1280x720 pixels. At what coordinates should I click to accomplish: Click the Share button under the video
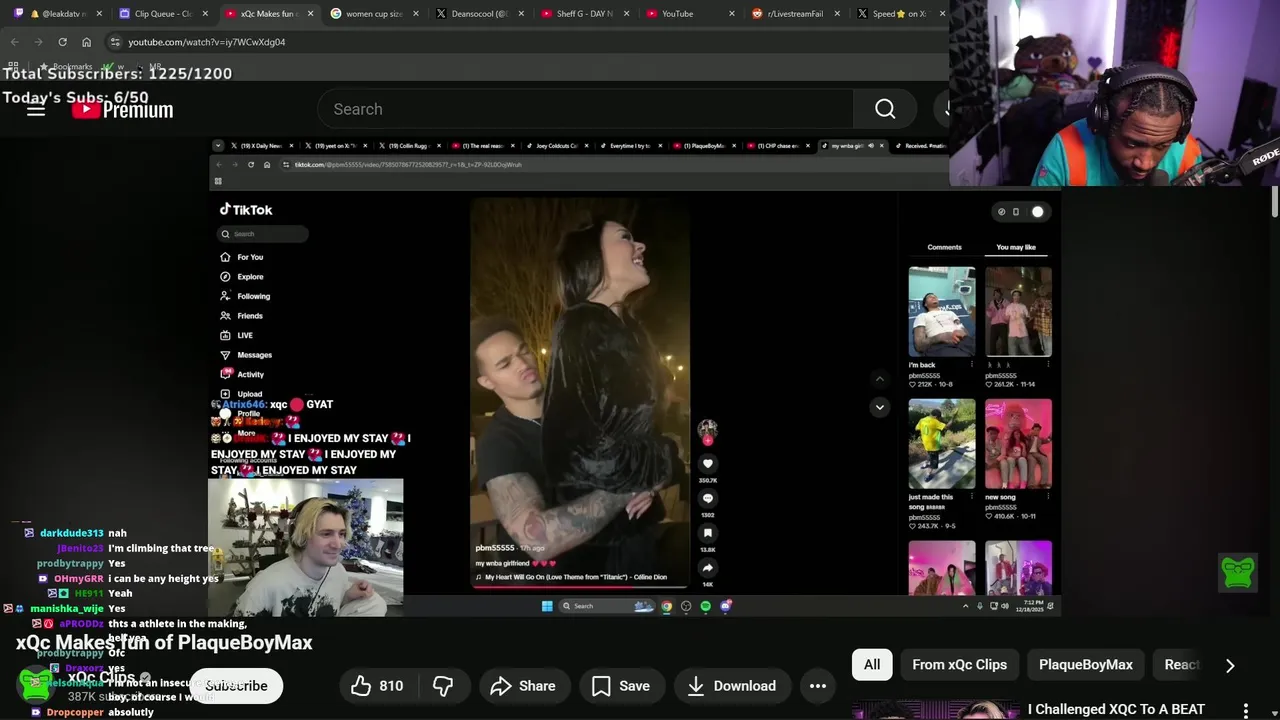coord(522,686)
